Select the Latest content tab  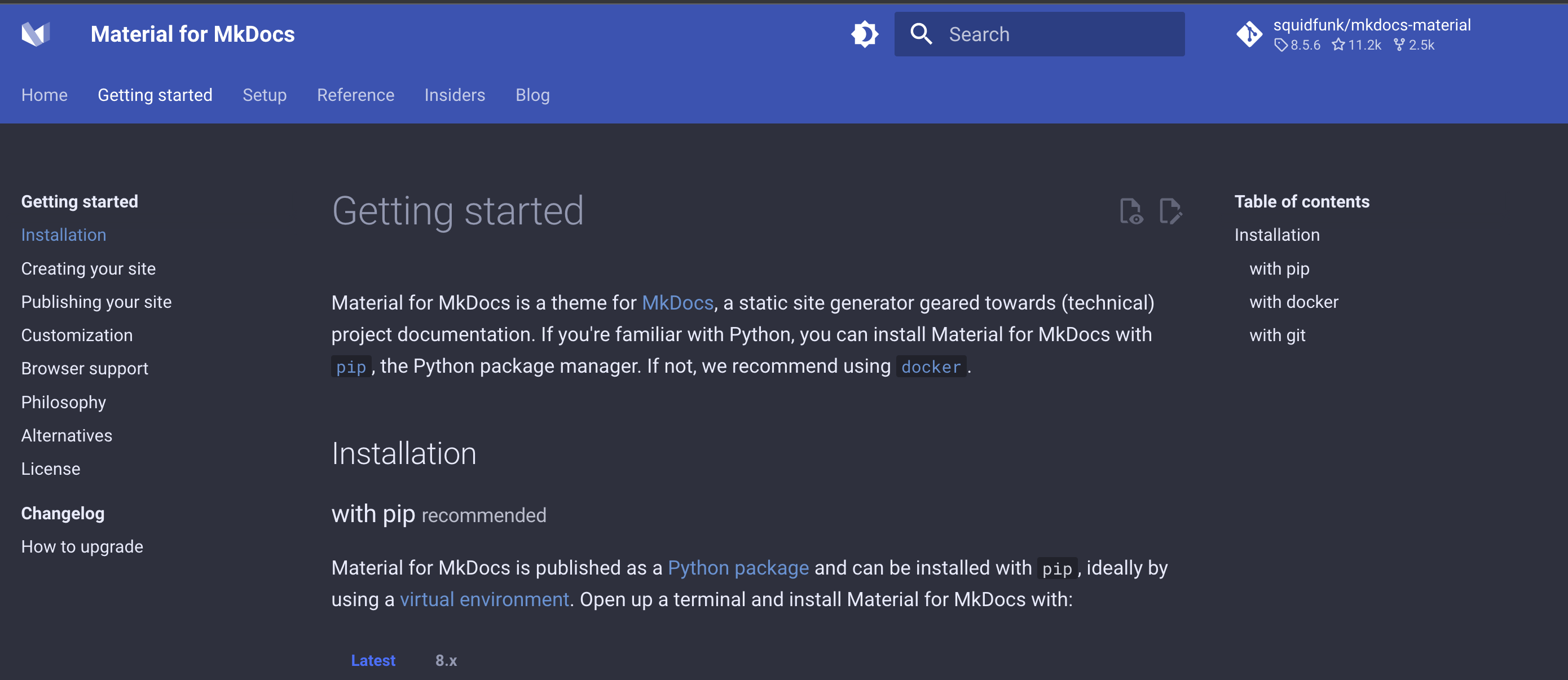point(373,660)
